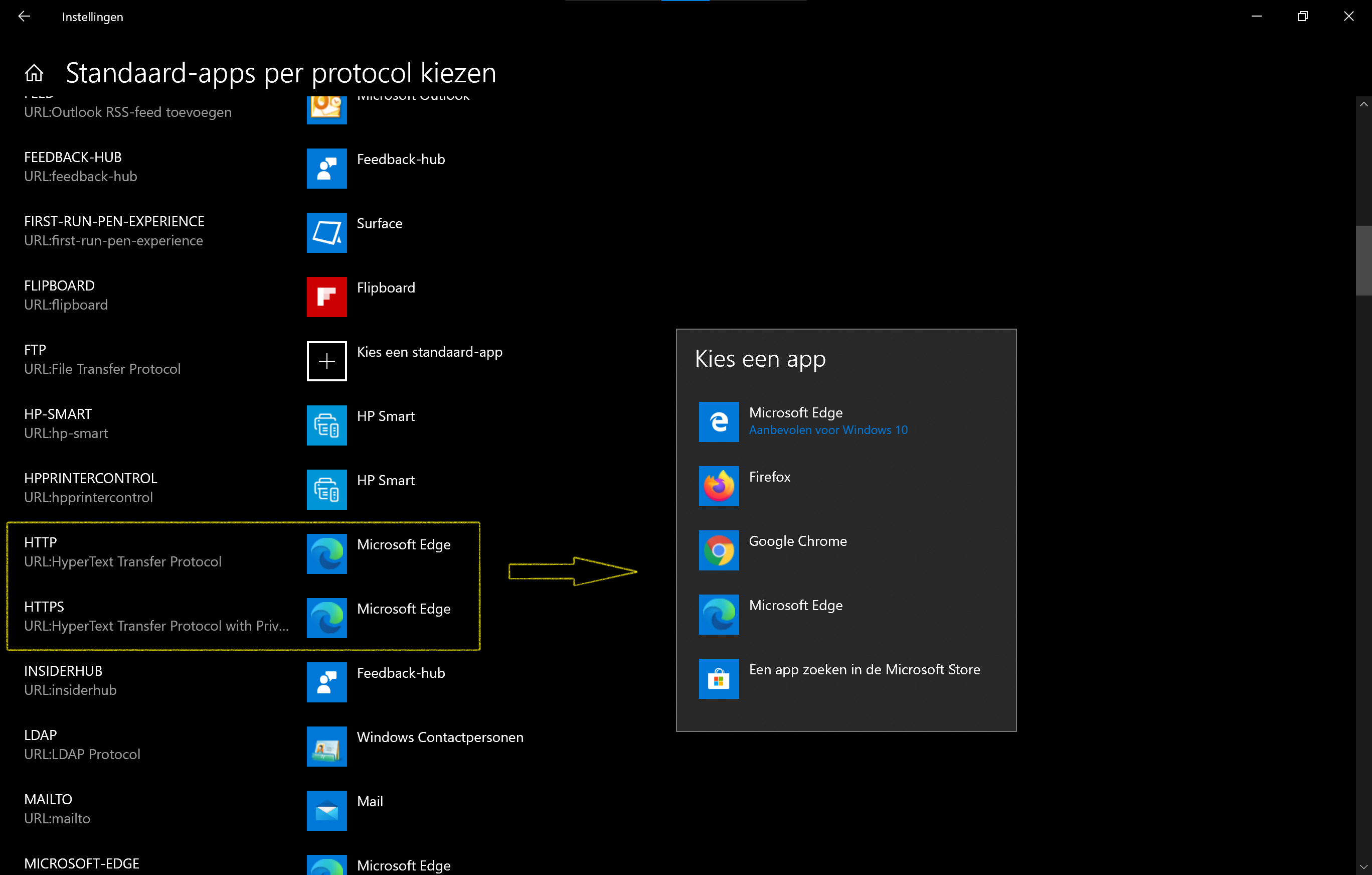1372x875 pixels.
Task: Click the Surface app icon
Action: 326,233
